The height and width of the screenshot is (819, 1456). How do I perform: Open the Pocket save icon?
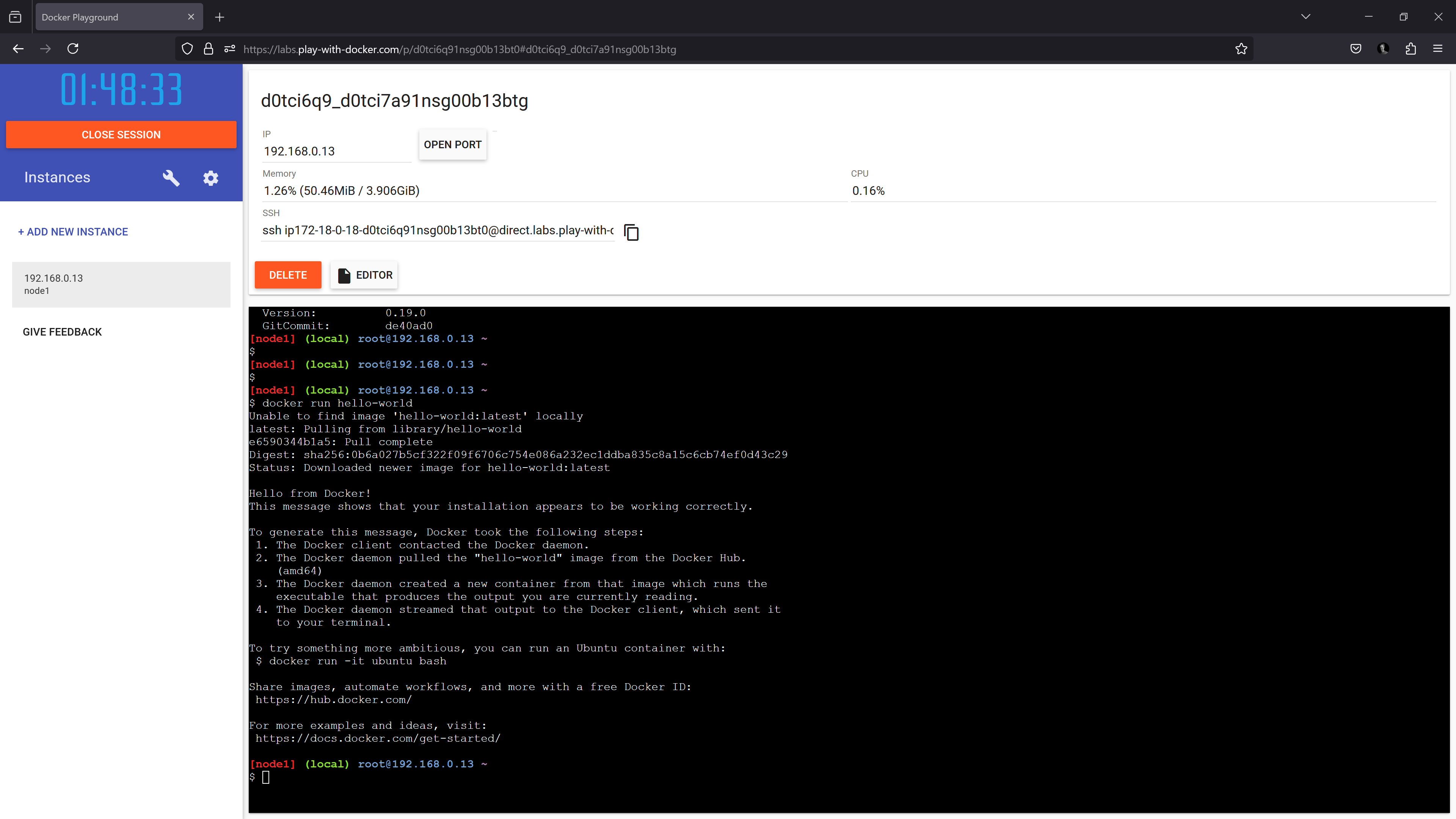tap(1356, 49)
